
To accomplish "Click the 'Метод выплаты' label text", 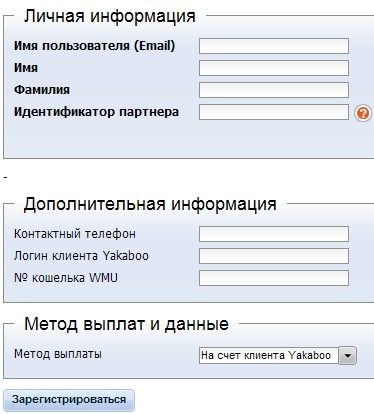I will pyautogui.click(x=58, y=354).
